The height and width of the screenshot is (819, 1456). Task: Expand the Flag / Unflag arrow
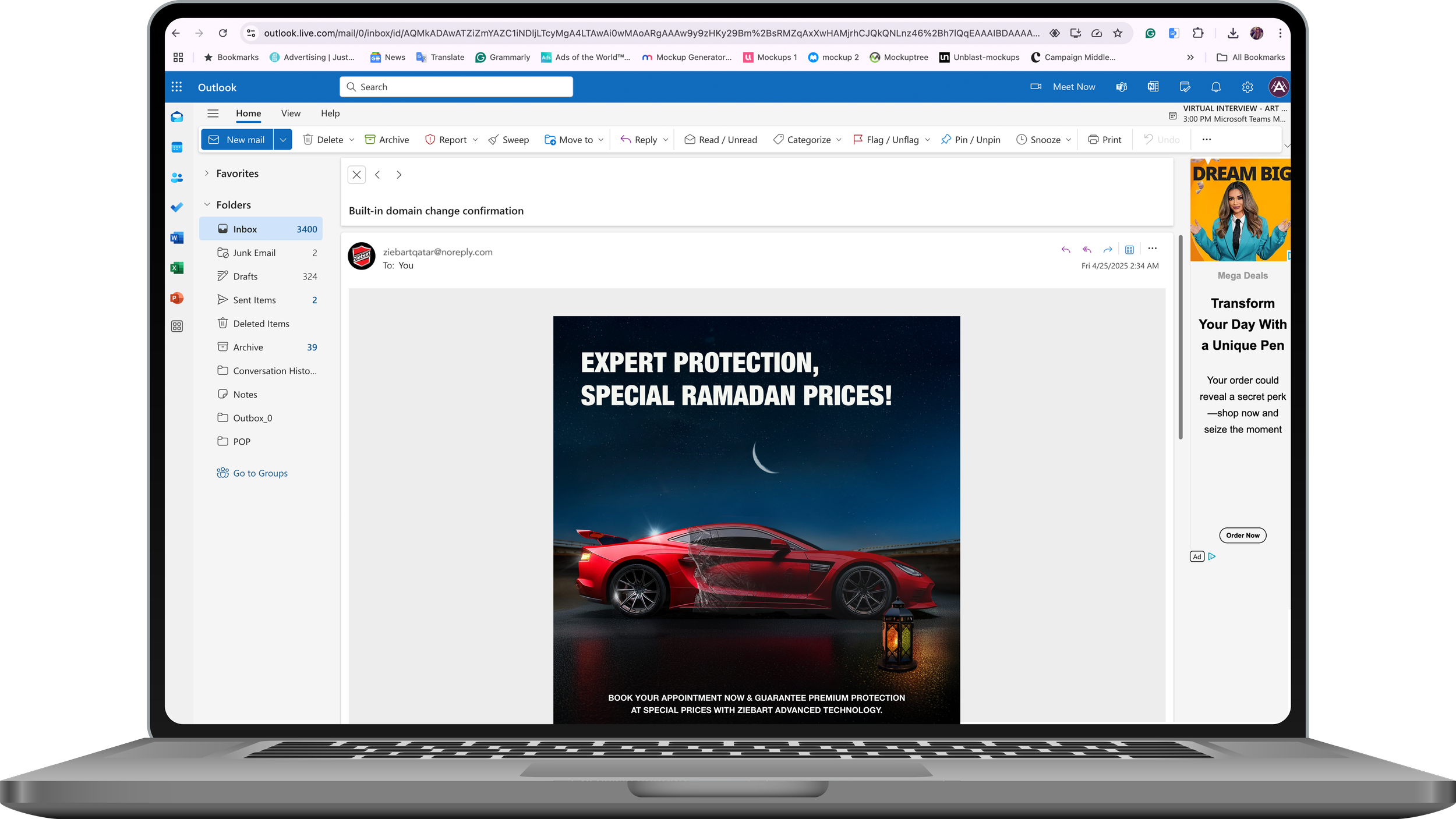(928, 140)
